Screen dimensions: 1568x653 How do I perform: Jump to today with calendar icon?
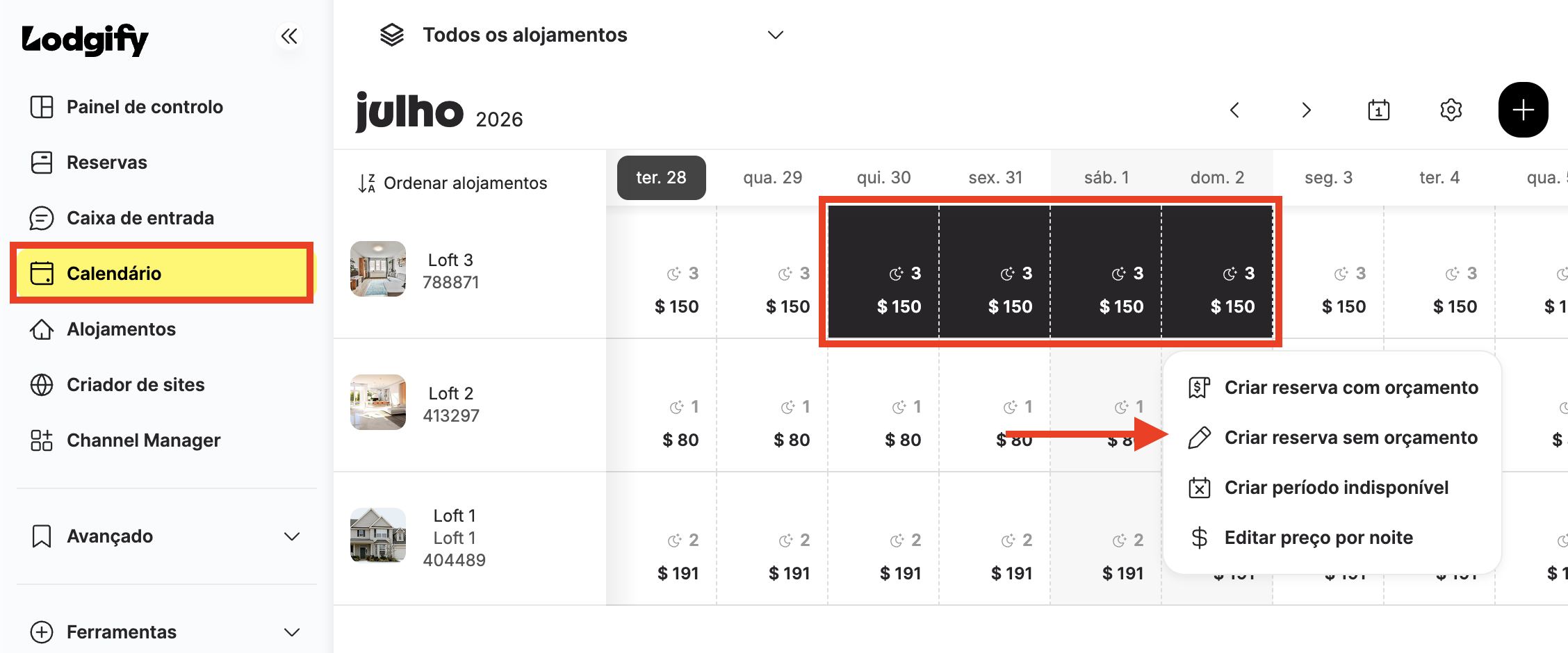[x=1378, y=110]
